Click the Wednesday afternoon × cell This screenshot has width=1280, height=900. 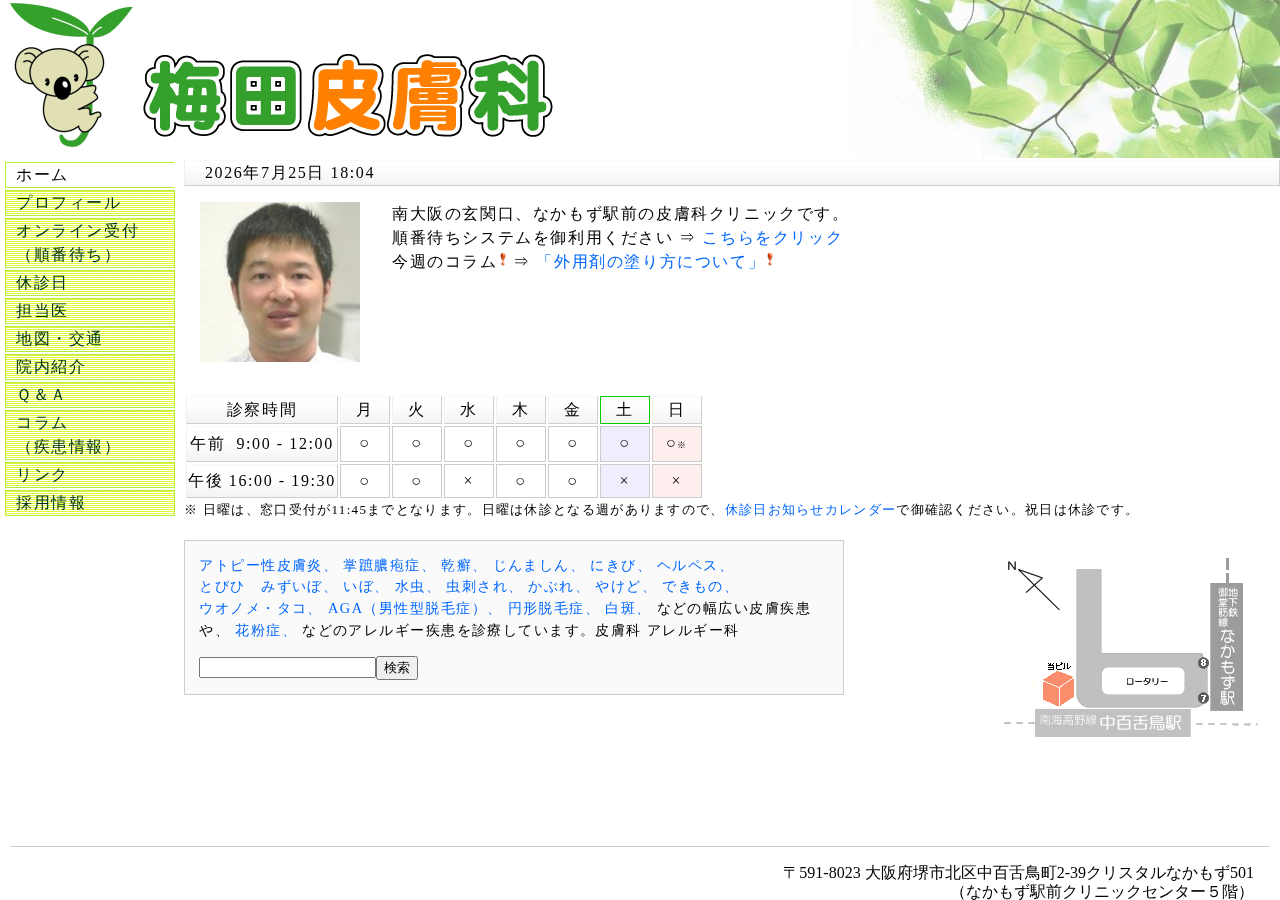pyautogui.click(x=469, y=481)
